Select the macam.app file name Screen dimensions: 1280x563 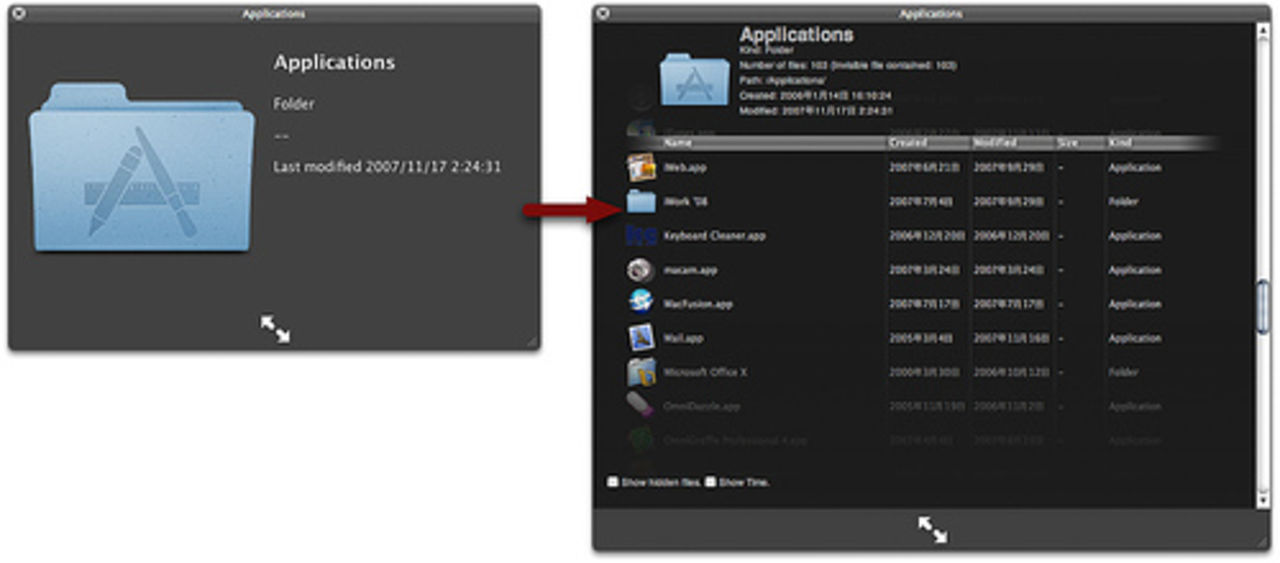690,270
